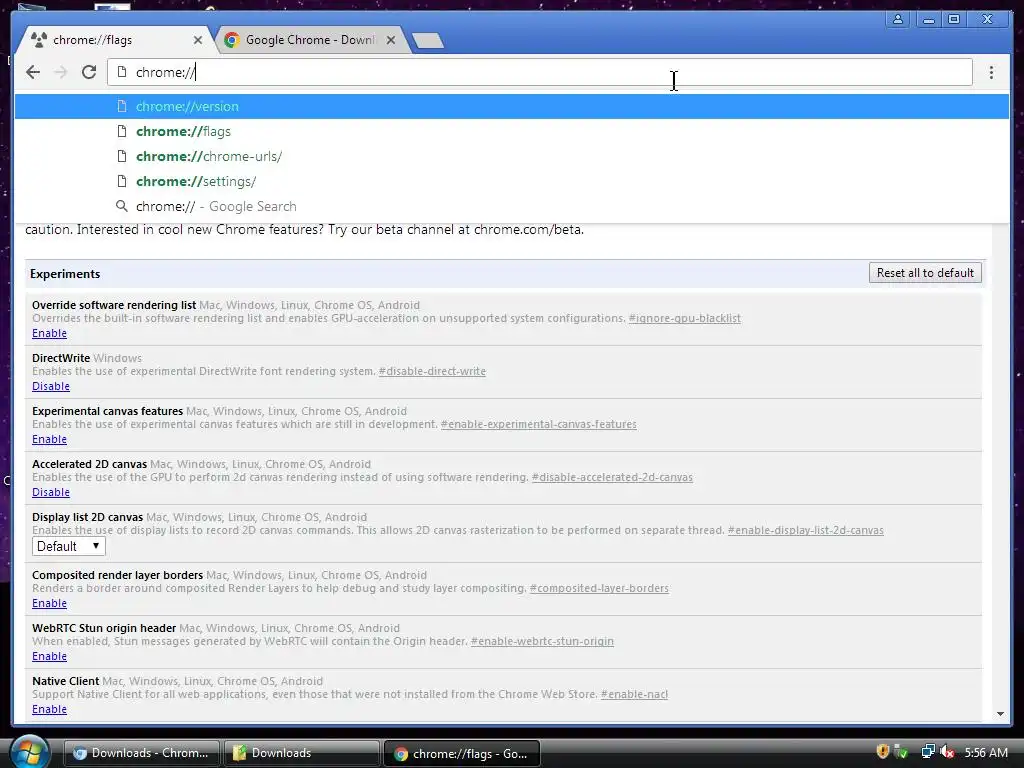Image resolution: width=1024 pixels, height=768 pixels.
Task: Click the user profile icon
Action: pos(898,19)
